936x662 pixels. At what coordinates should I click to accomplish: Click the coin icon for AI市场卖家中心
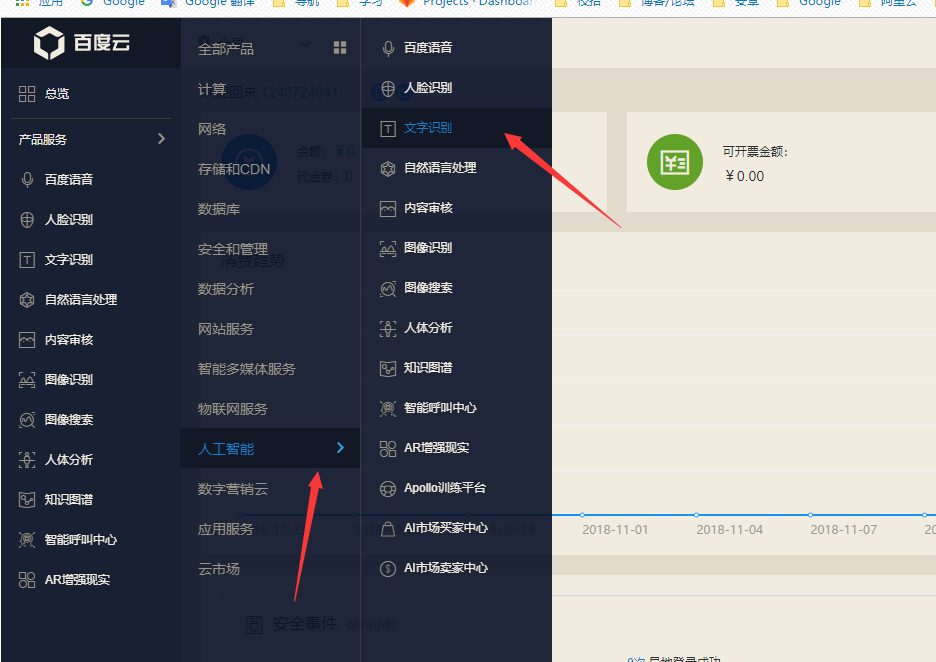(x=388, y=568)
